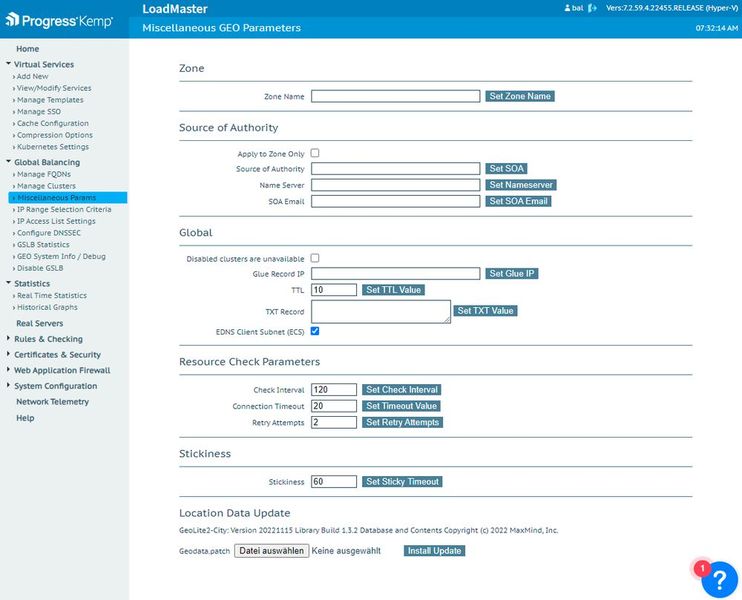Viewport: 742px width, 600px height.
Task: Open View/Modify Services
Action: pyautogui.click(x=54, y=88)
